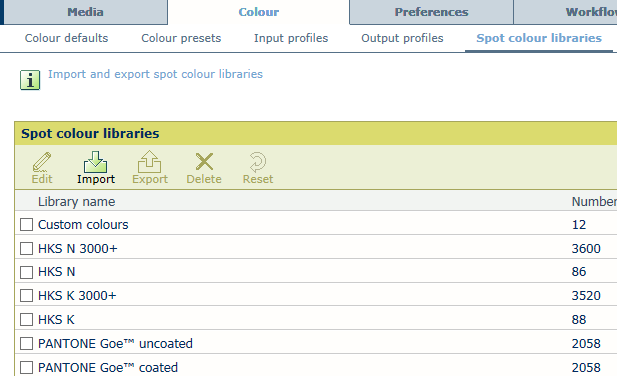Select the Colour defaults sub-tab

66,38
